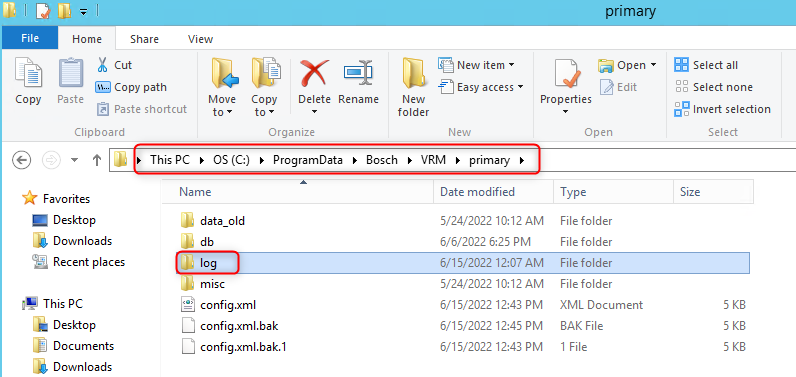Open the recent locations dropdown arrow
The height and width of the screenshot is (377, 796).
click(75, 160)
